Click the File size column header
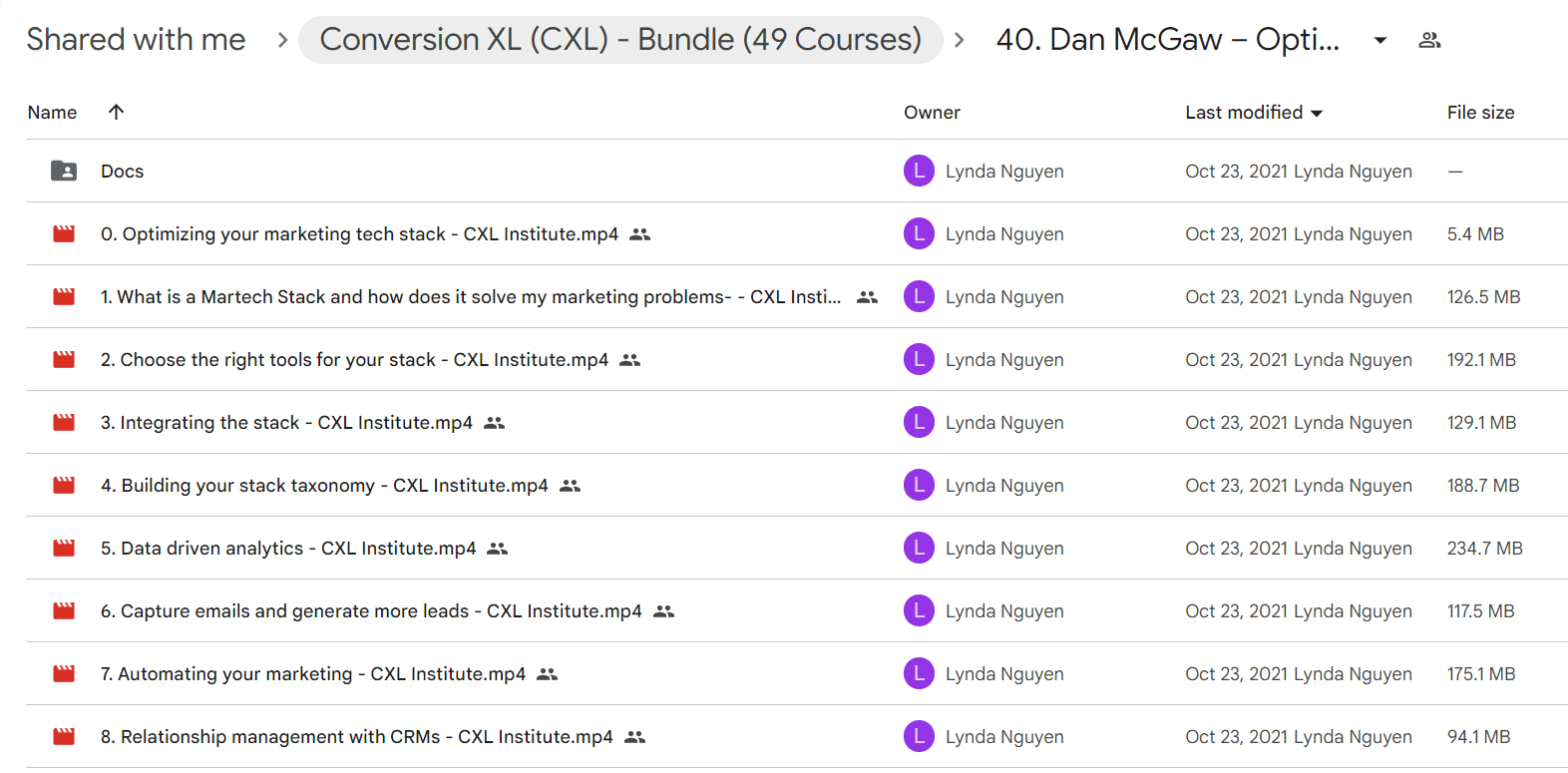The width and height of the screenshot is (1568, 773). click(x=1480, y=113)
